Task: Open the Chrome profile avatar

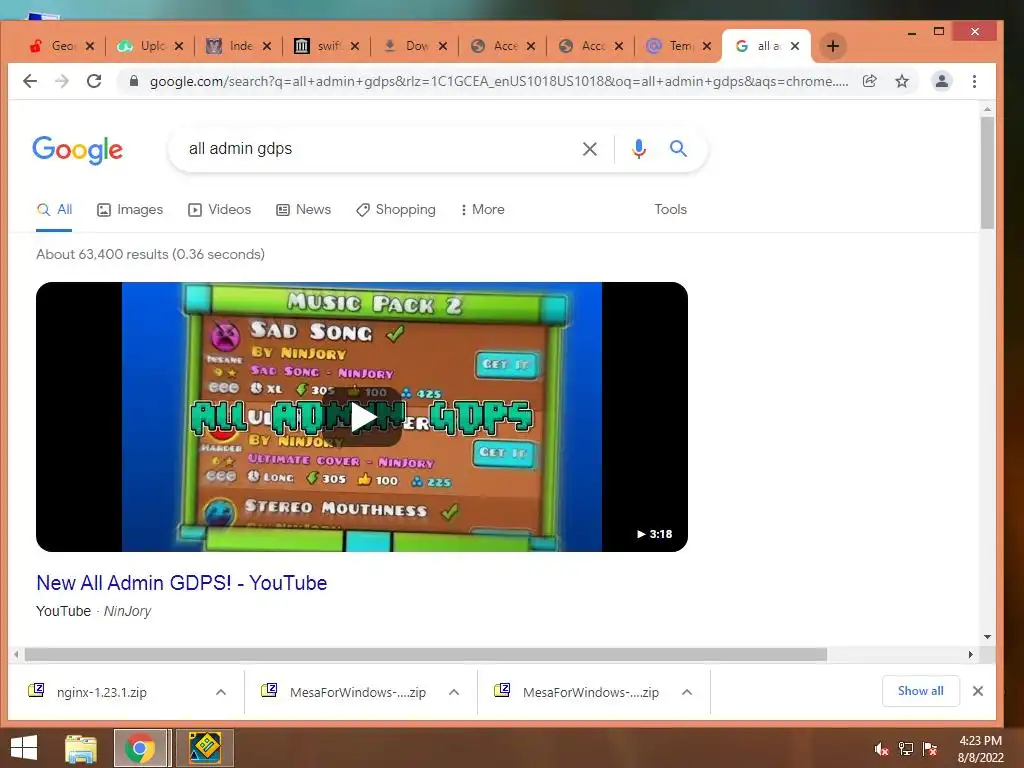Action: click(942, 81)
